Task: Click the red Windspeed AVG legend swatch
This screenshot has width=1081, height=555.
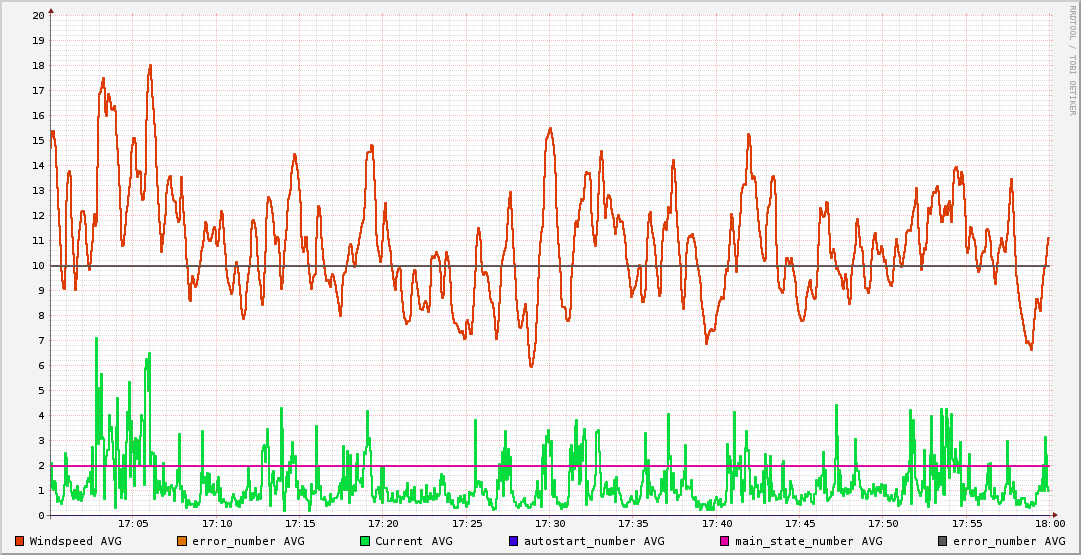Action: pyautogui.click(x=20, y=541)
